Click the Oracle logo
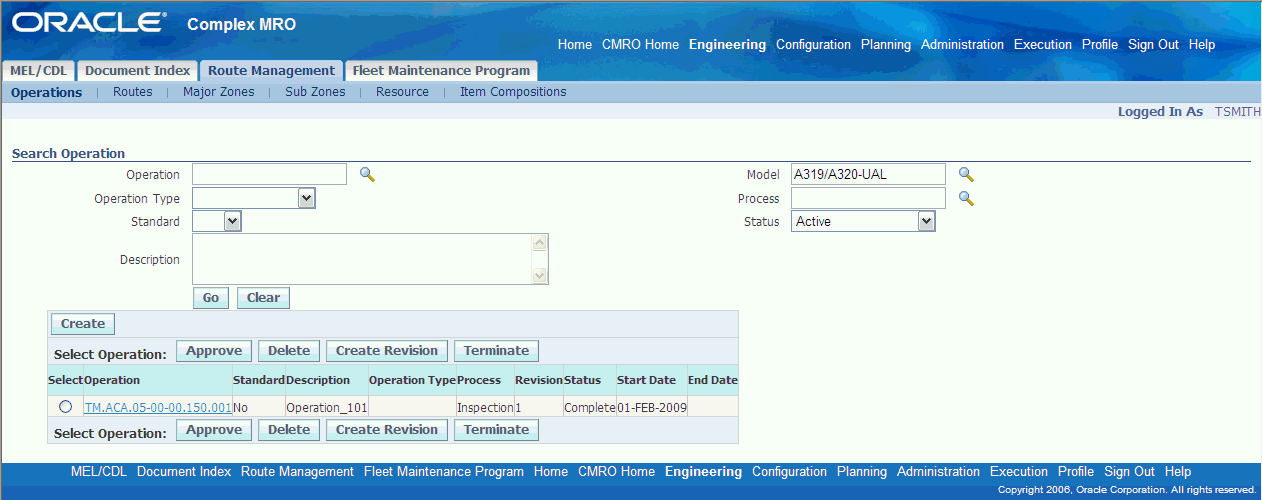 point(89,22)
